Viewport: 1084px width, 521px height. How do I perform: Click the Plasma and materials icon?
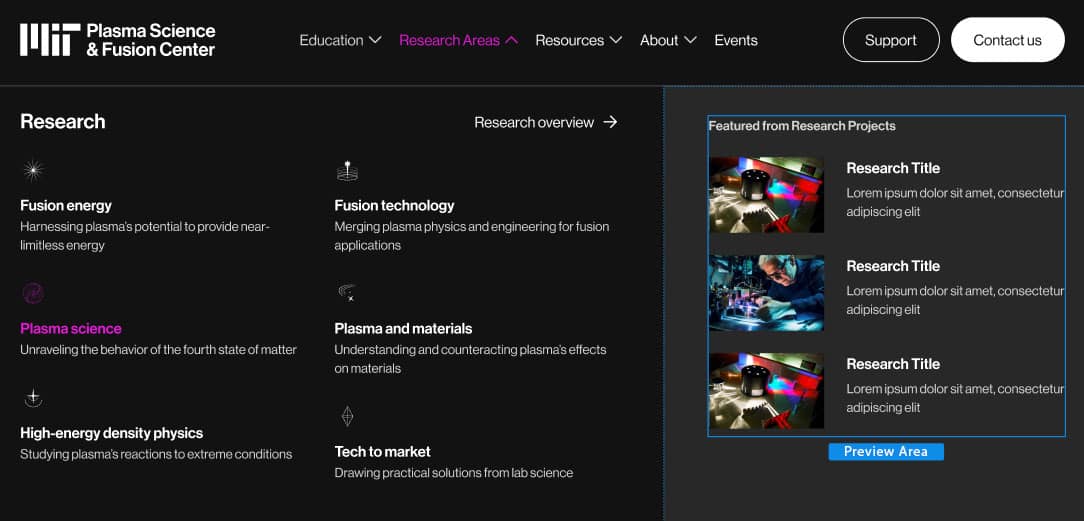coord(347,293)
